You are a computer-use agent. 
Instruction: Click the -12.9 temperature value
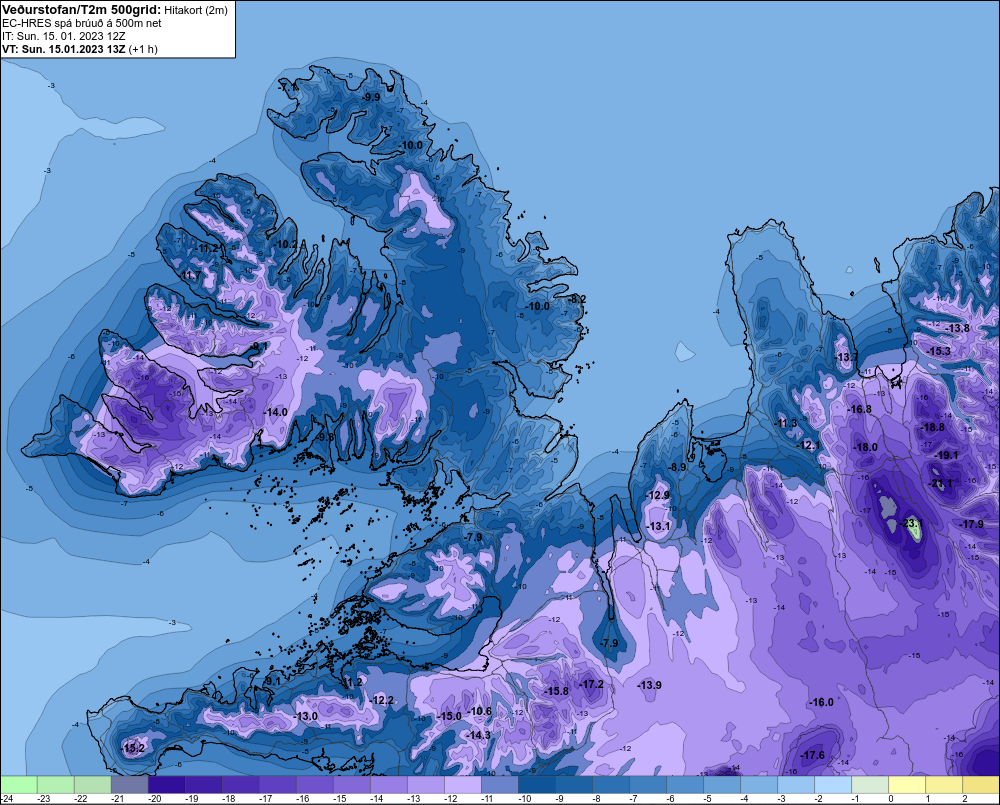tap(658, 495)
